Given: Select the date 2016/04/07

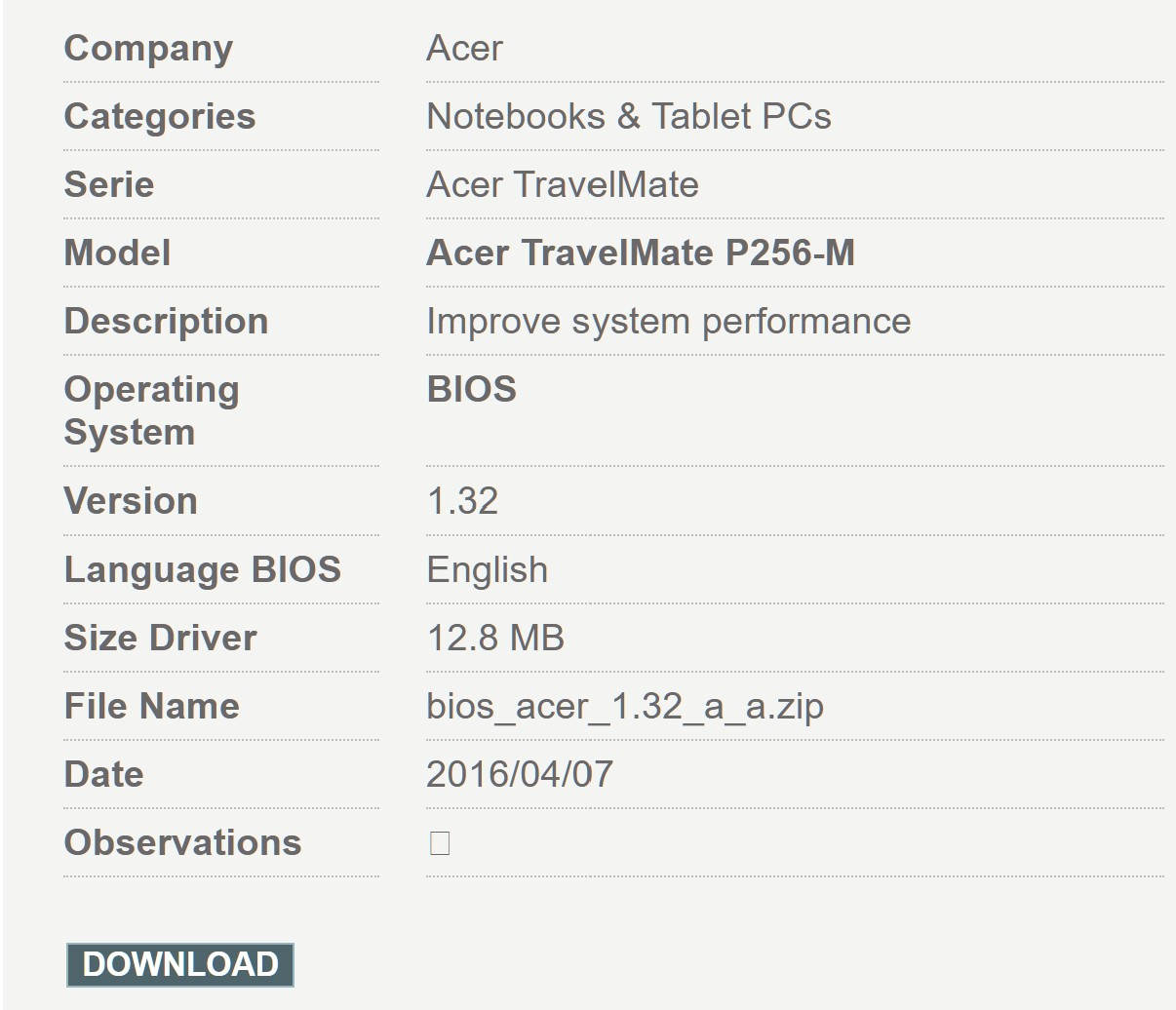Looking at the screenshot, I should pos(520,774).
